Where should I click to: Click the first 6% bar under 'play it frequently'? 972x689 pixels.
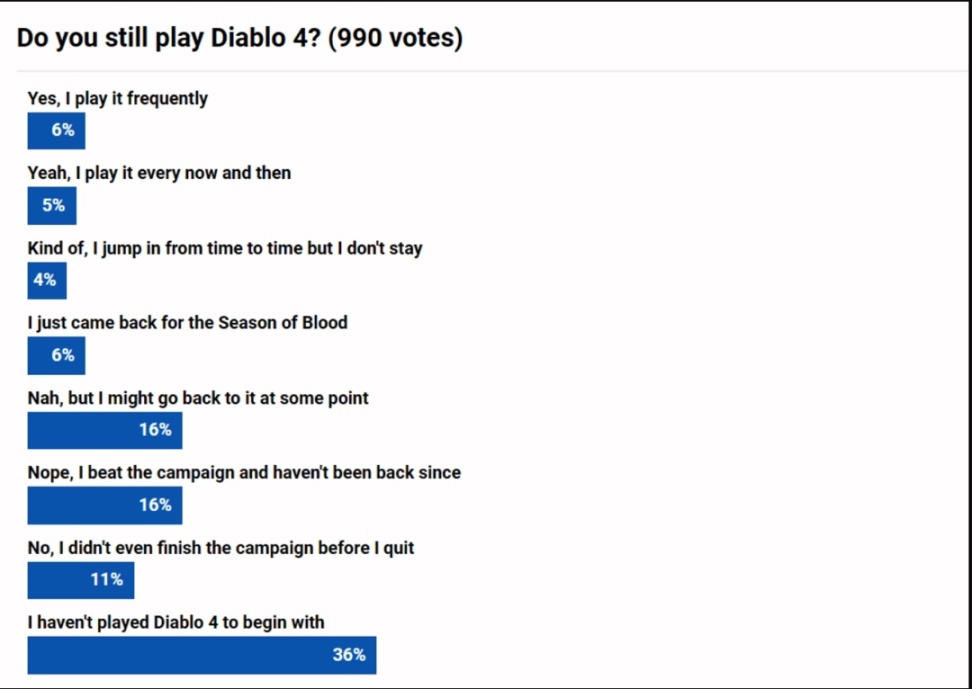[56, 130]
